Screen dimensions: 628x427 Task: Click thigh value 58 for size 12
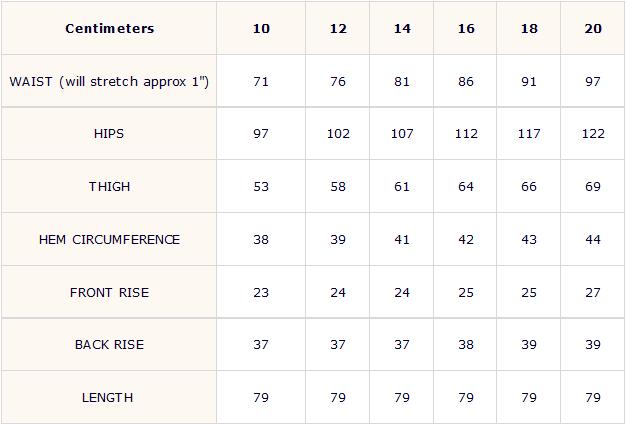click(338, 186)
